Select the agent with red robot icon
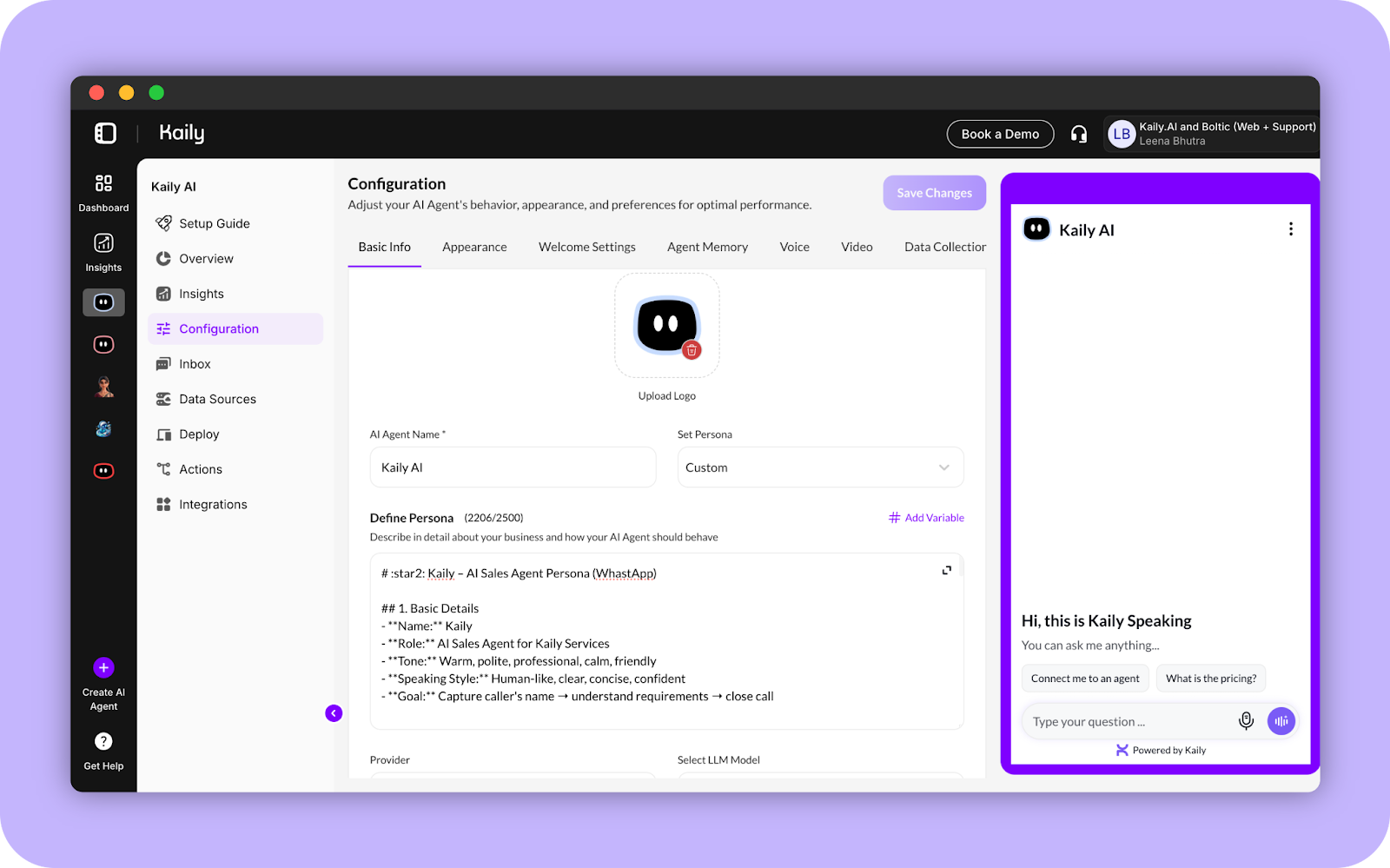This screenshot has width=1390, height=868. (x=103, y=471)
